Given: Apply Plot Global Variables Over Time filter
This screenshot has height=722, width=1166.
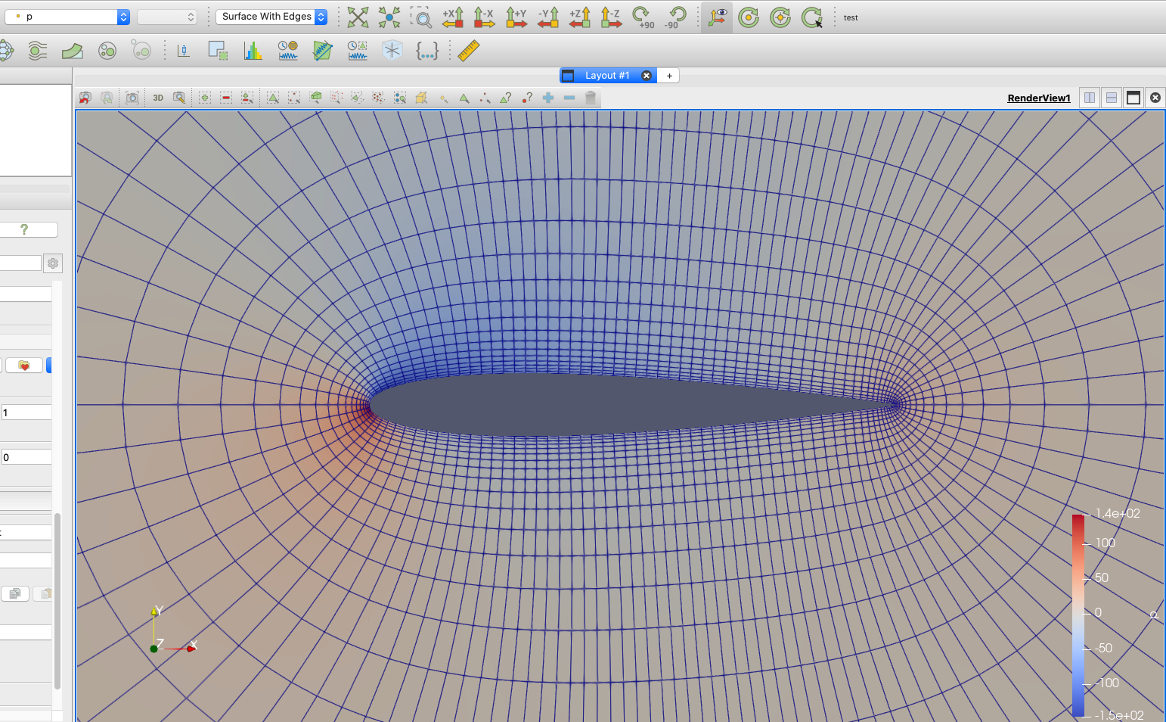Looking at the screenshot, I should (288, 51).
